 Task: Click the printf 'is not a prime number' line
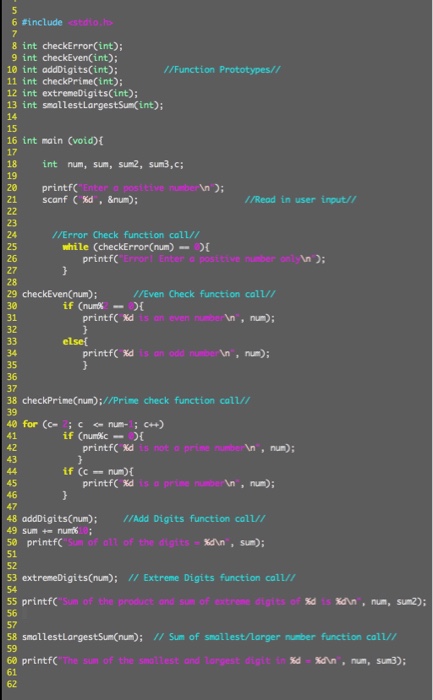[189, 448]
